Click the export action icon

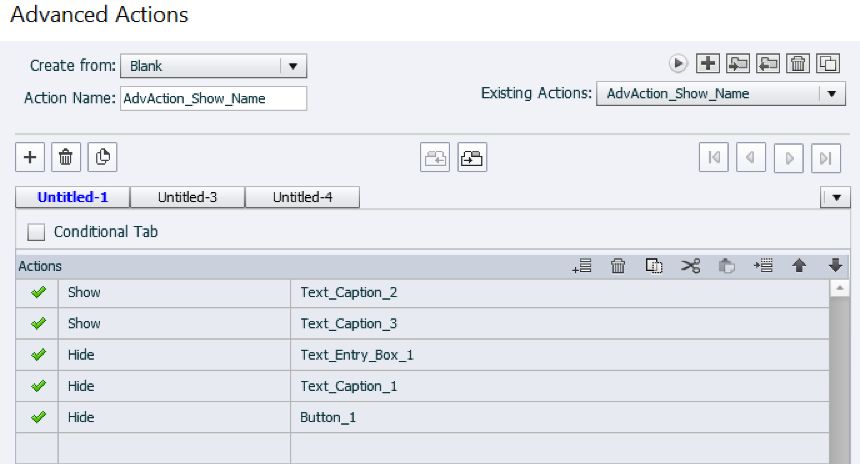click(768, 63)
